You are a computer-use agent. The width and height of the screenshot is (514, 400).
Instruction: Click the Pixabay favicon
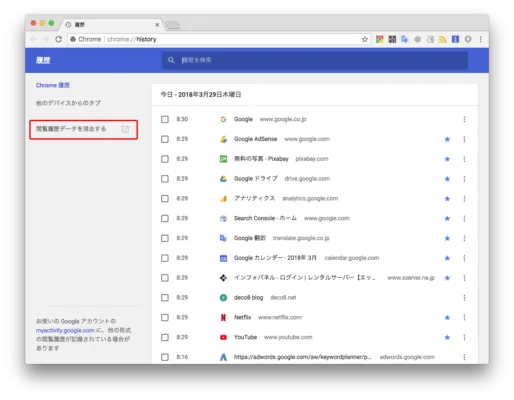point(223,159)
